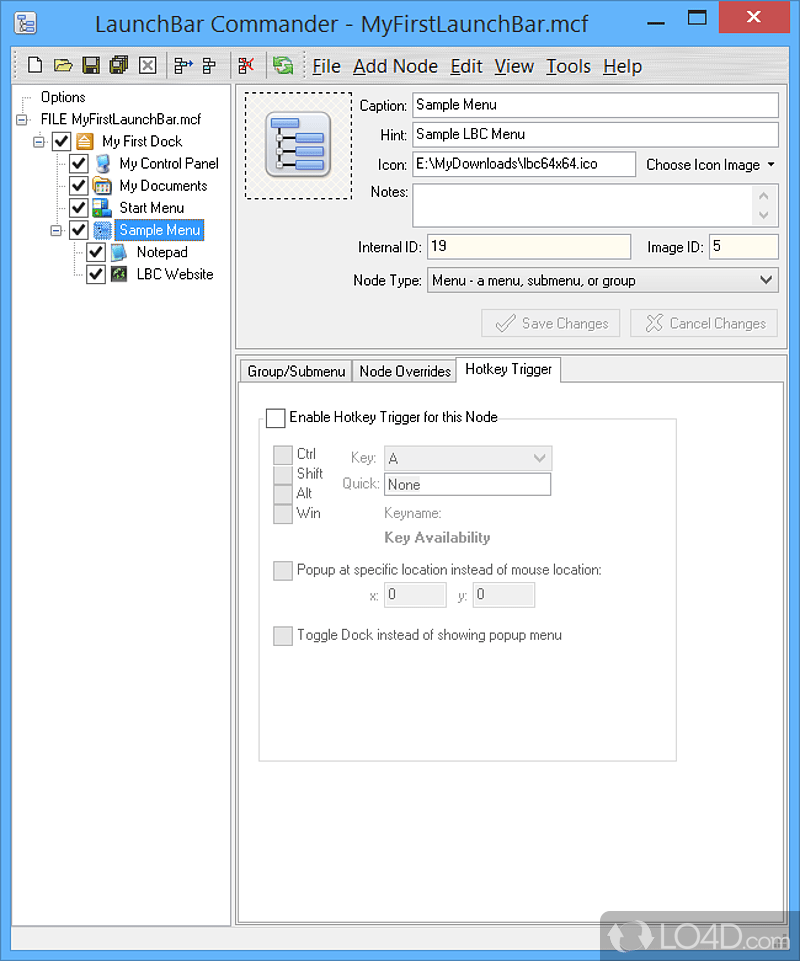
Task: Click the Close file X toolbar icon
Action: [148, 65]
